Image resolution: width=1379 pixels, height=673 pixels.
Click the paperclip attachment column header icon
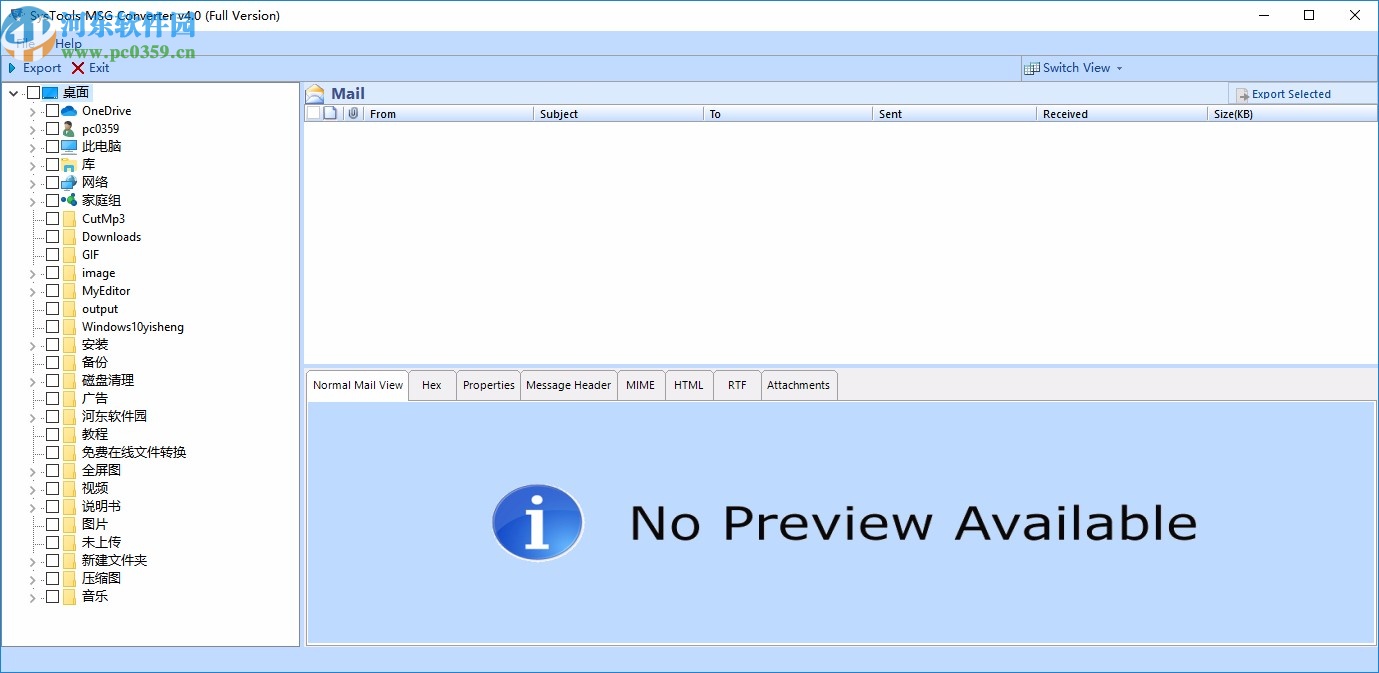tap(351, 113)
